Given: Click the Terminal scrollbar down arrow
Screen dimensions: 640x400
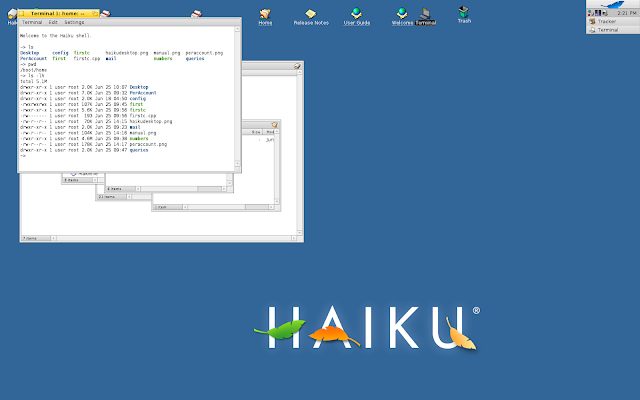Looking at the screenshot, I should point(237,164).
